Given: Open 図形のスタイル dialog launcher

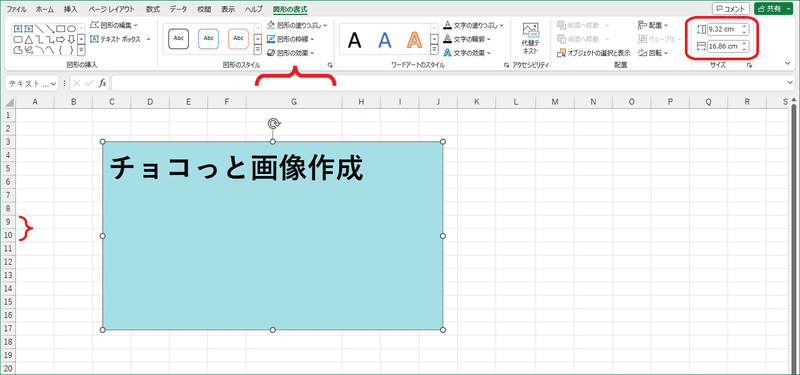Looking at the screenshot, I should click(x=330, y=65).
